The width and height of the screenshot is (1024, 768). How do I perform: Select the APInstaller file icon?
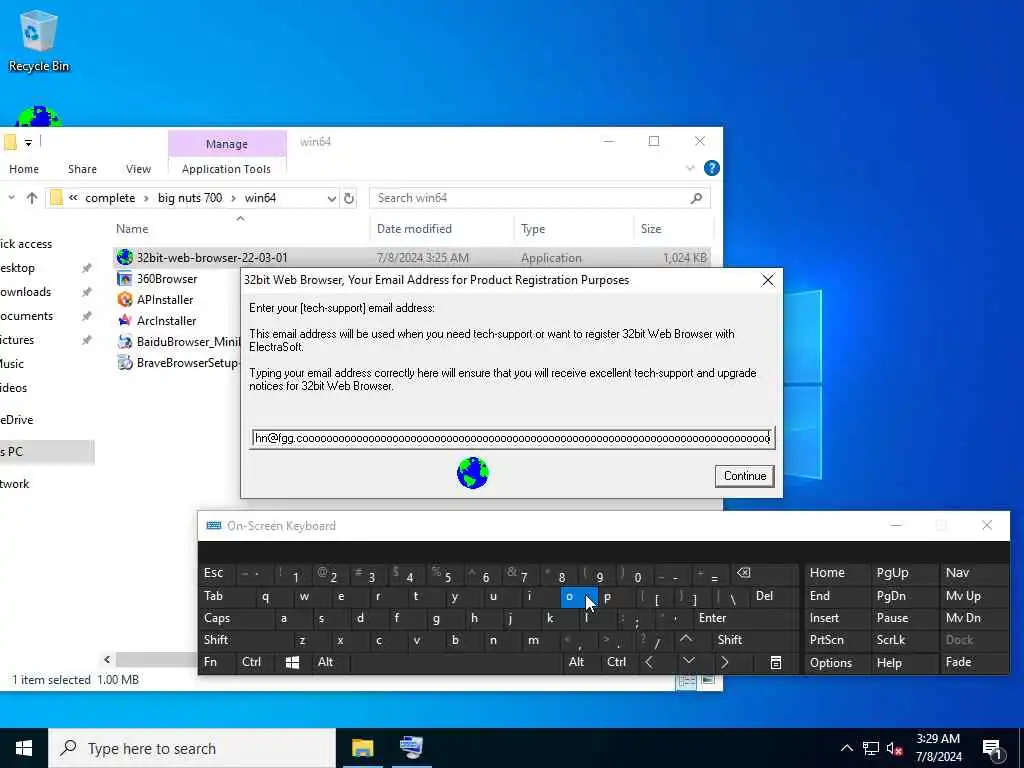125,300
